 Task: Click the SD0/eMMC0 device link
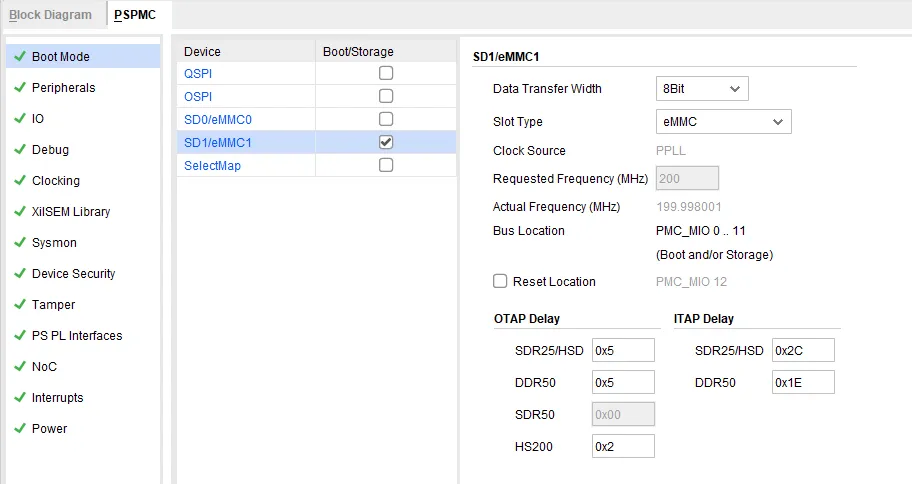click(217, 120)
